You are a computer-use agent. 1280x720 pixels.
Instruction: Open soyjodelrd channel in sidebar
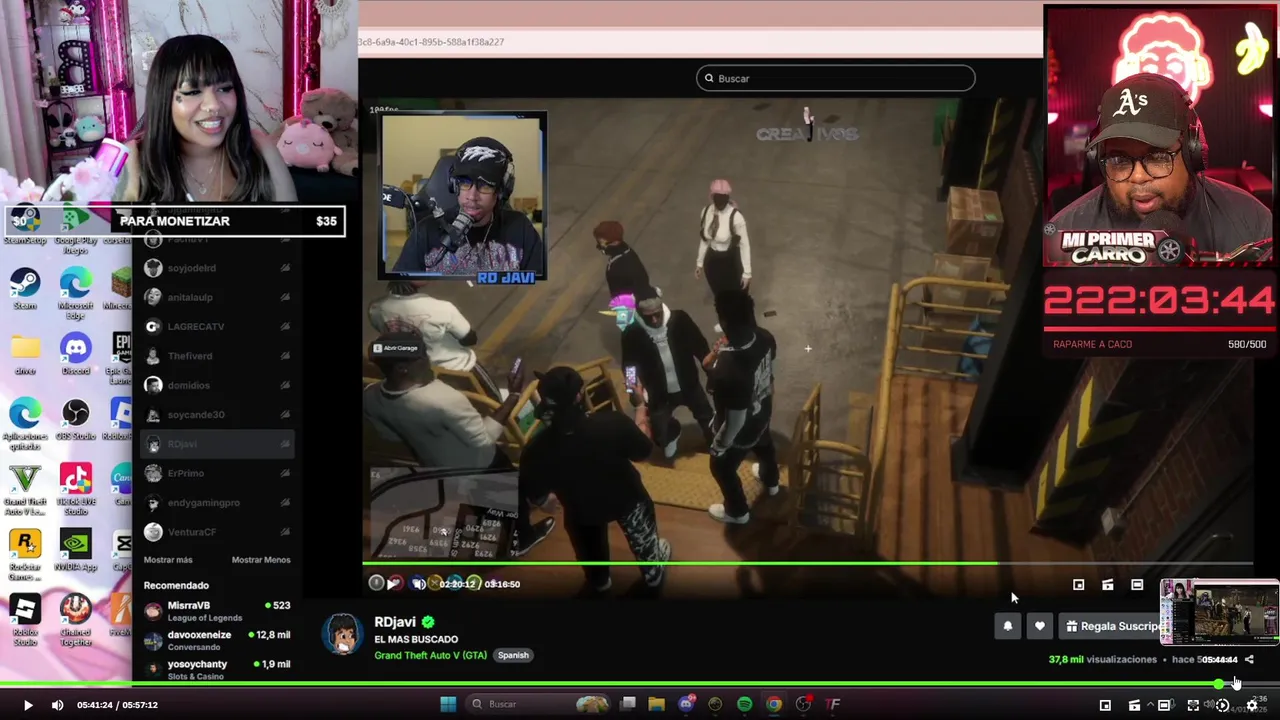[x=218, y=268]
